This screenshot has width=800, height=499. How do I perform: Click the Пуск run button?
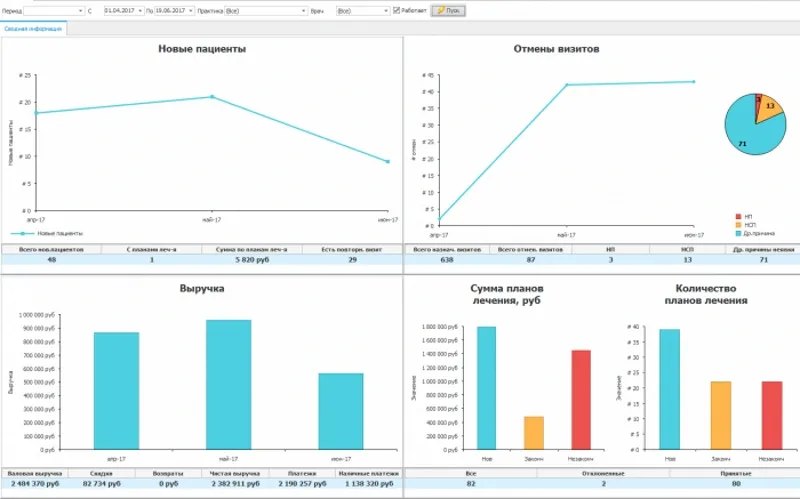(448, 11)
